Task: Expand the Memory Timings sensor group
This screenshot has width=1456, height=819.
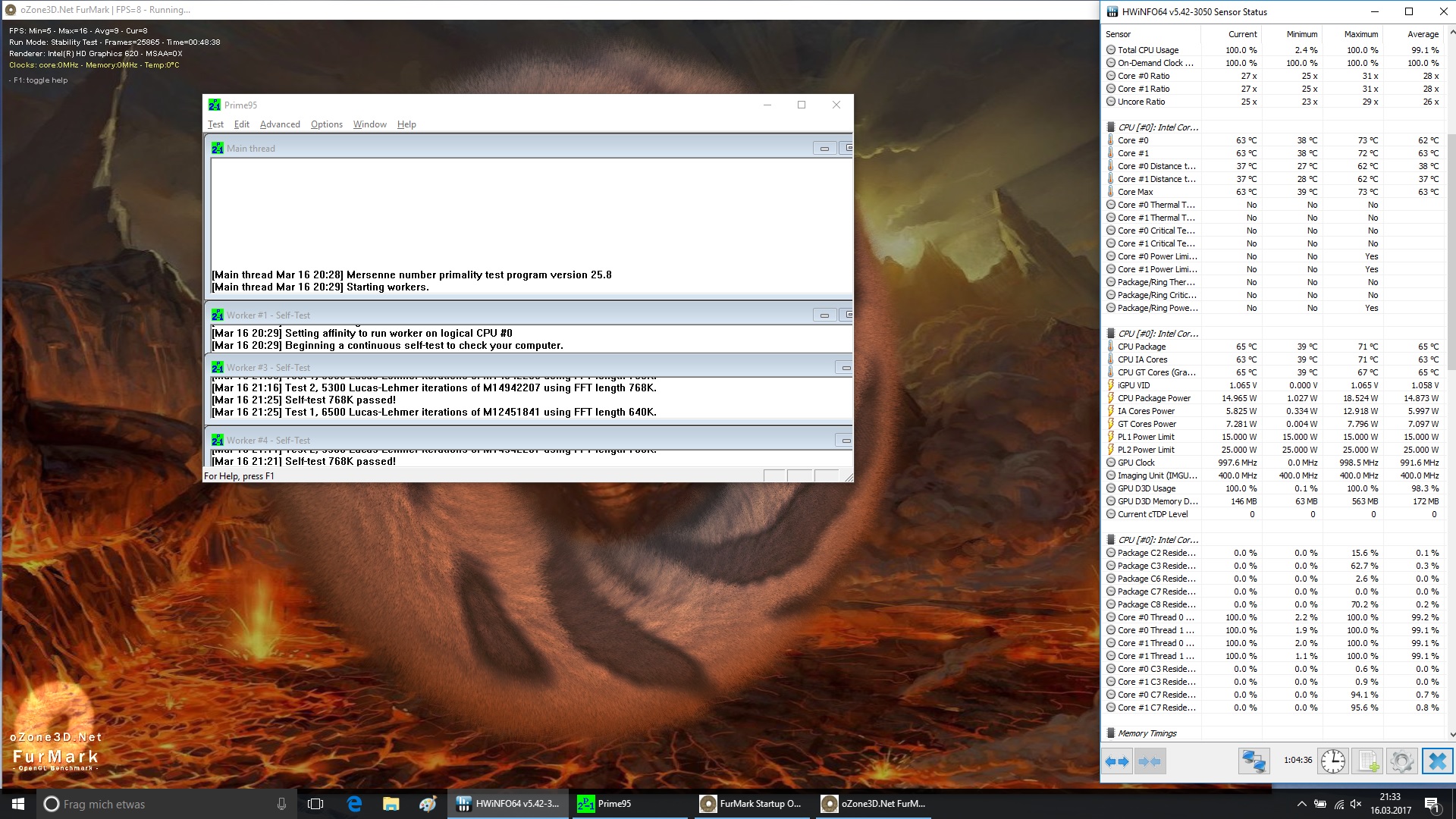Action: [x=1147, y=733]
